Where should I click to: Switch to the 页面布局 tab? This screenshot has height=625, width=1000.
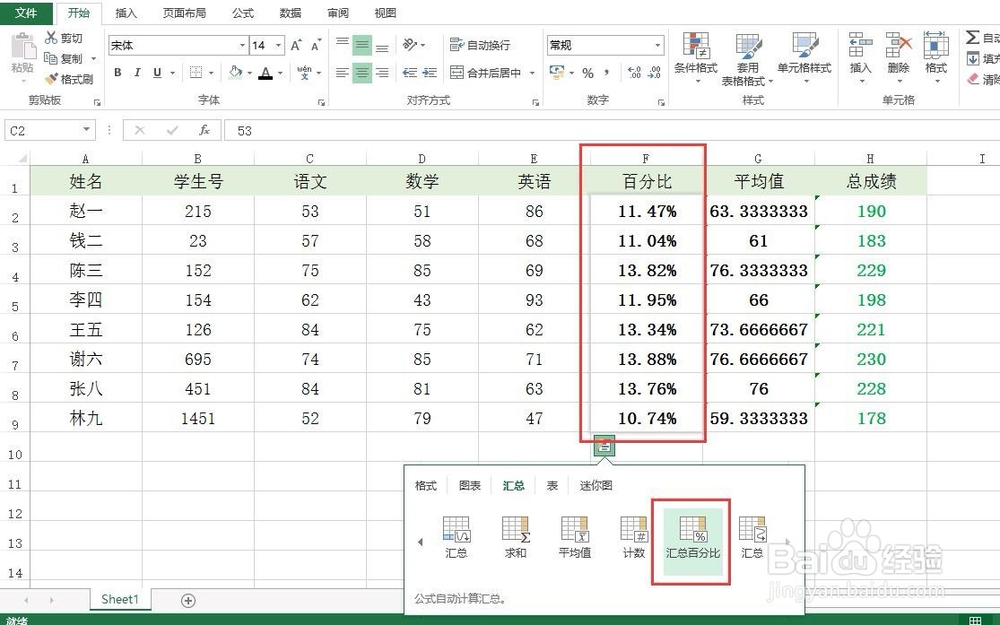pyautogui.click(x=184, y=13)
